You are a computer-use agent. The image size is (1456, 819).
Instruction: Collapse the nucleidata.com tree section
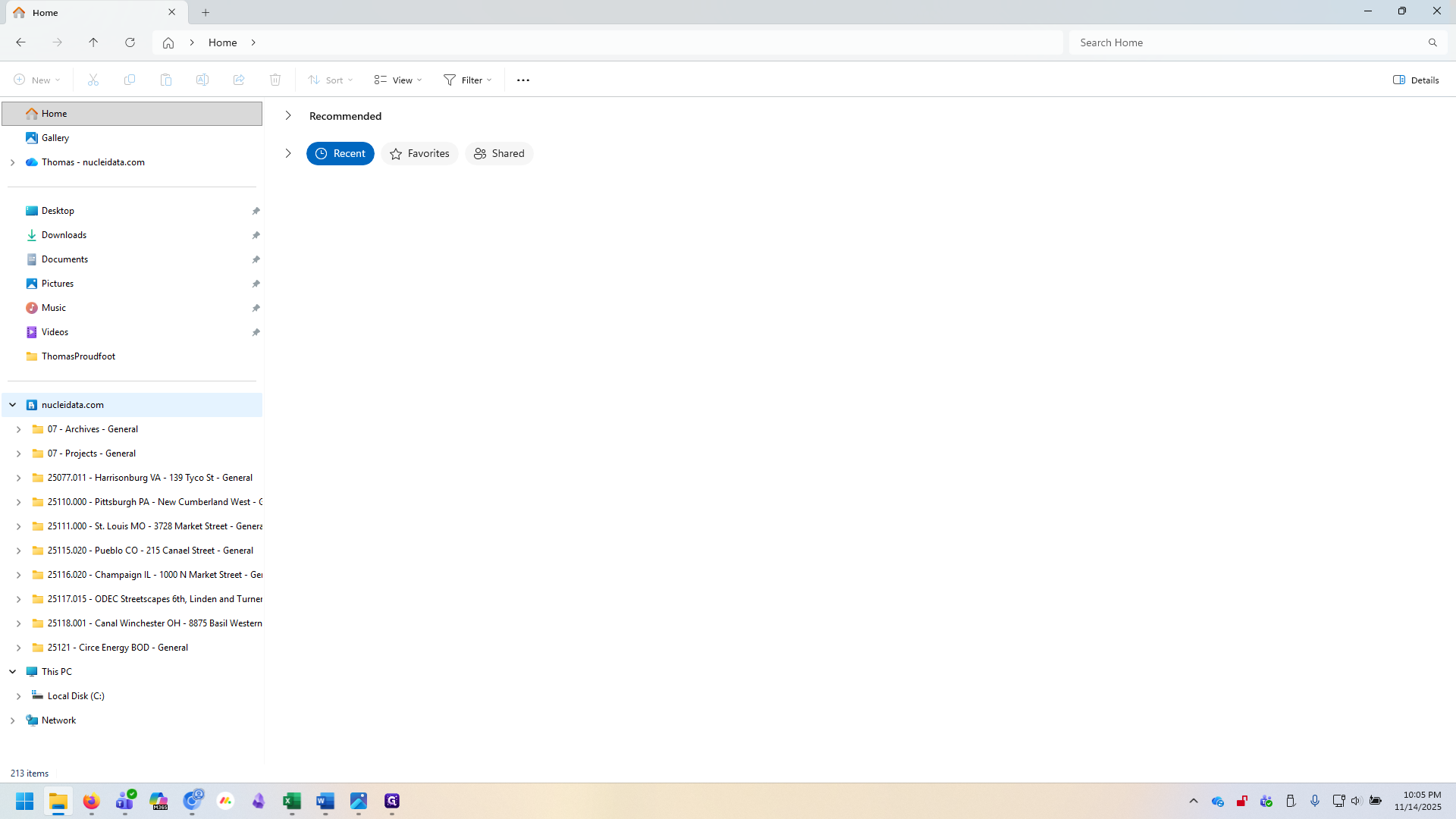[x=12, y=405]
